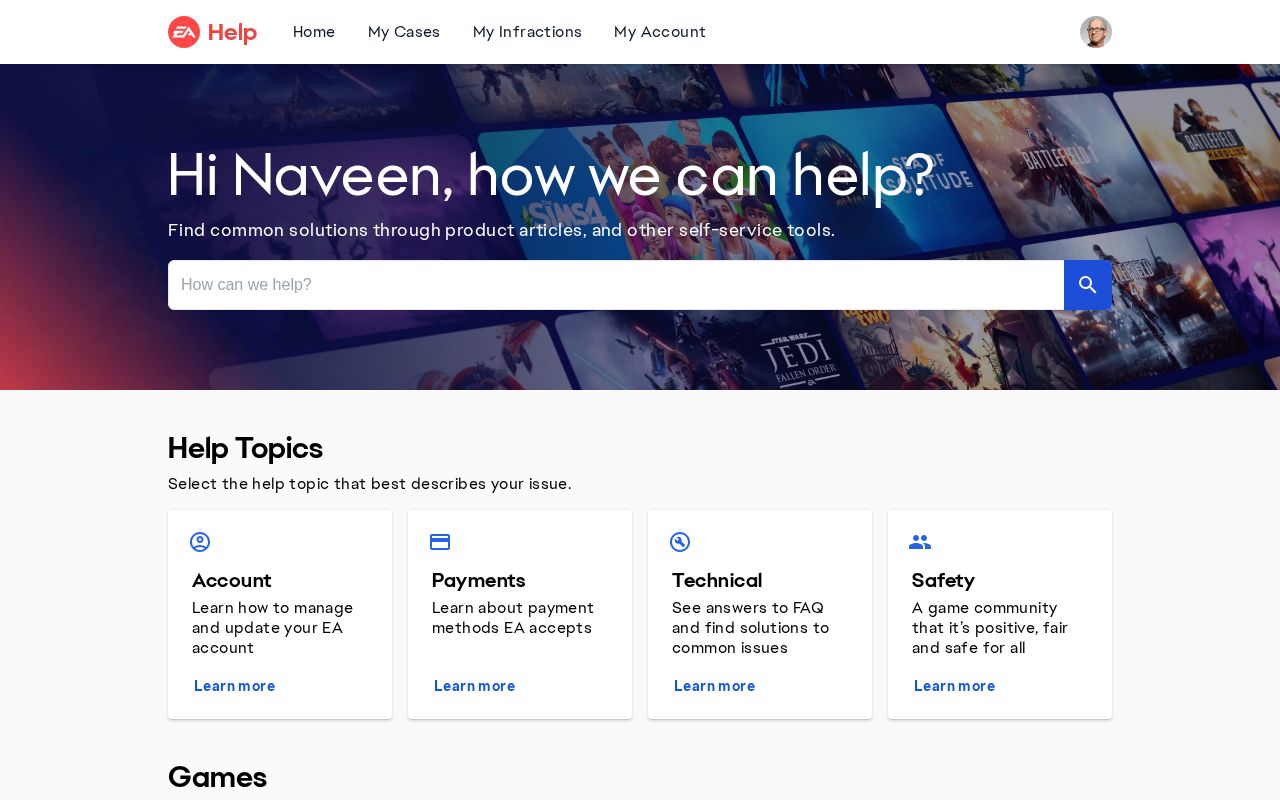Image resolution: width=1280 pixels, height=800 pixels.
Task: Select the Technical card title
Action: [x=717, y=580]
